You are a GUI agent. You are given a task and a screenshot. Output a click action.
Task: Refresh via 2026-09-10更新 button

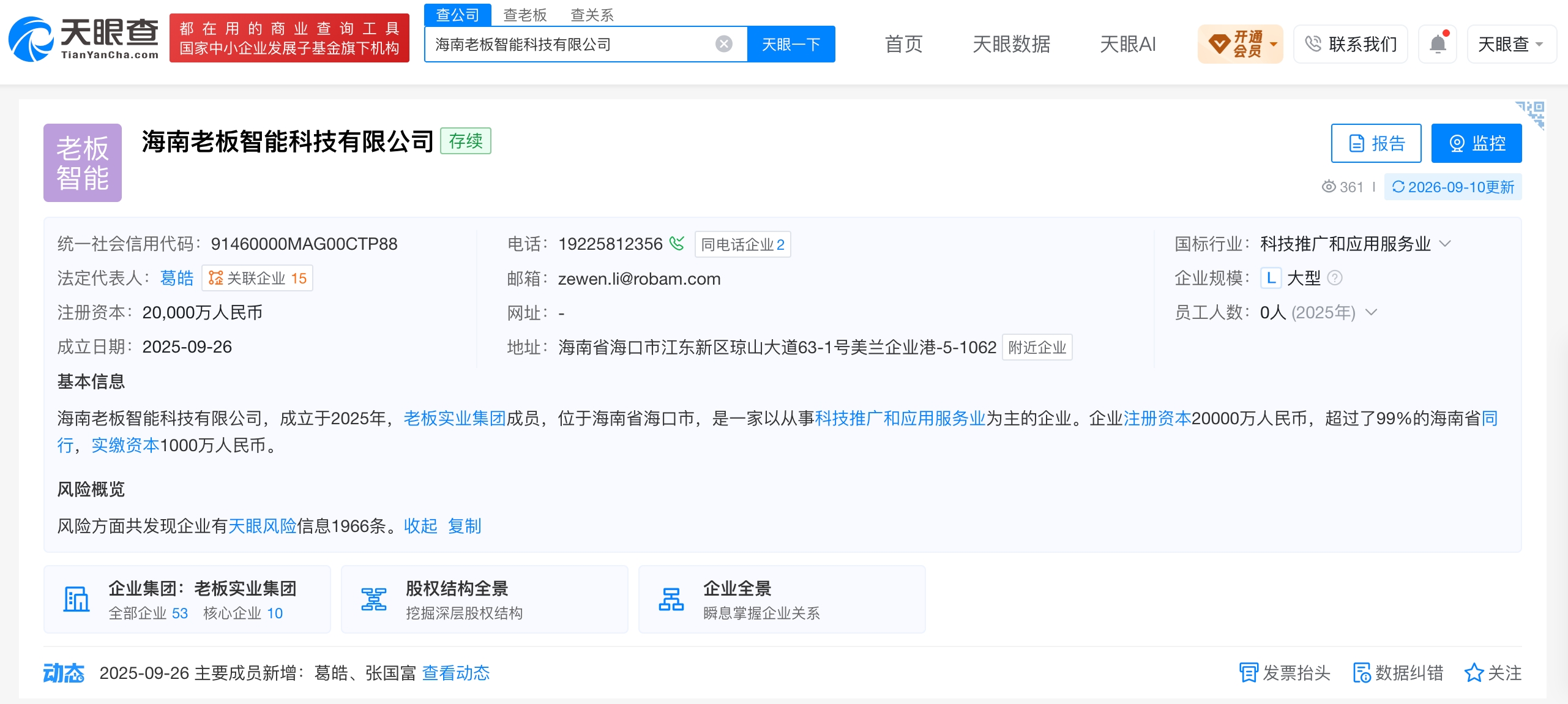[x=1453, y=187]
